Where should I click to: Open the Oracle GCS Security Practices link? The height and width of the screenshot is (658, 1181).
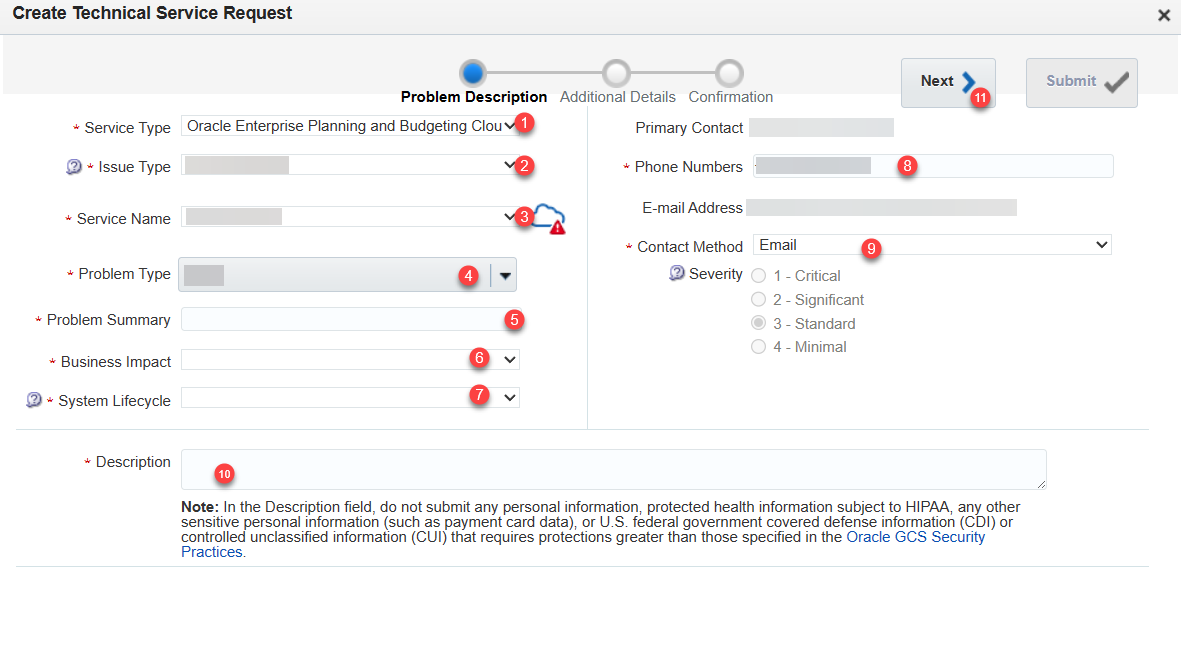pos(915,536)
